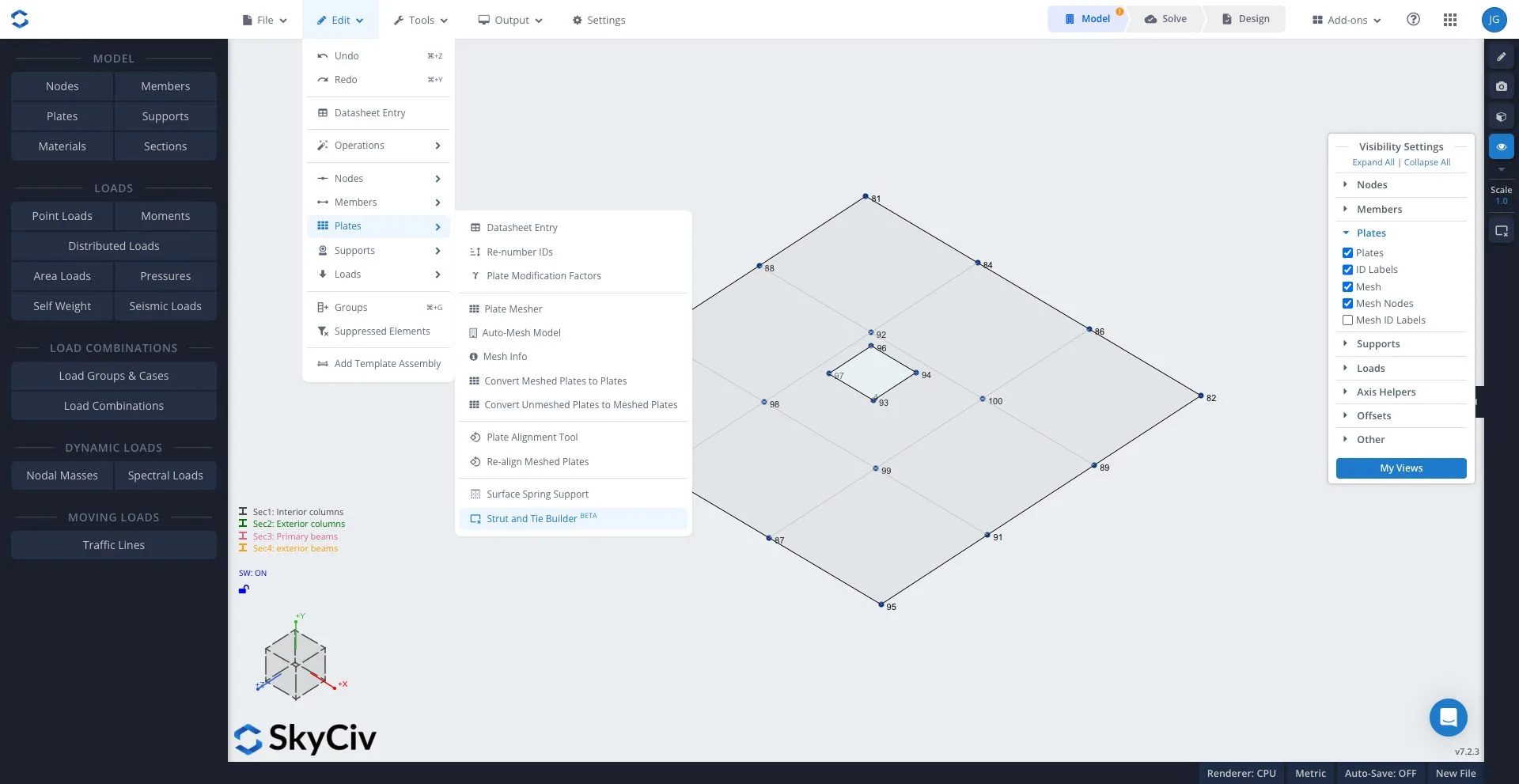Click node 82 in the model canvas
Viewport: 1519px width, 784px height.
click(1200, 396)
